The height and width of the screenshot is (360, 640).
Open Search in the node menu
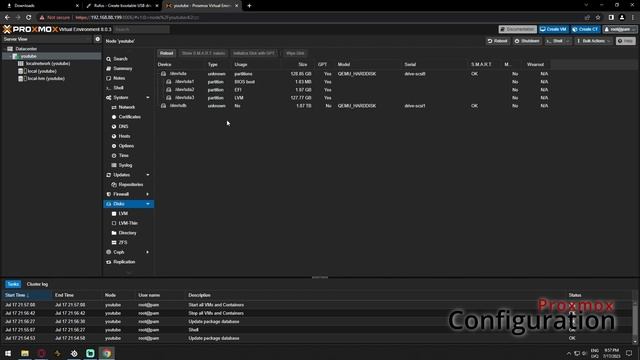click(120, 59)
